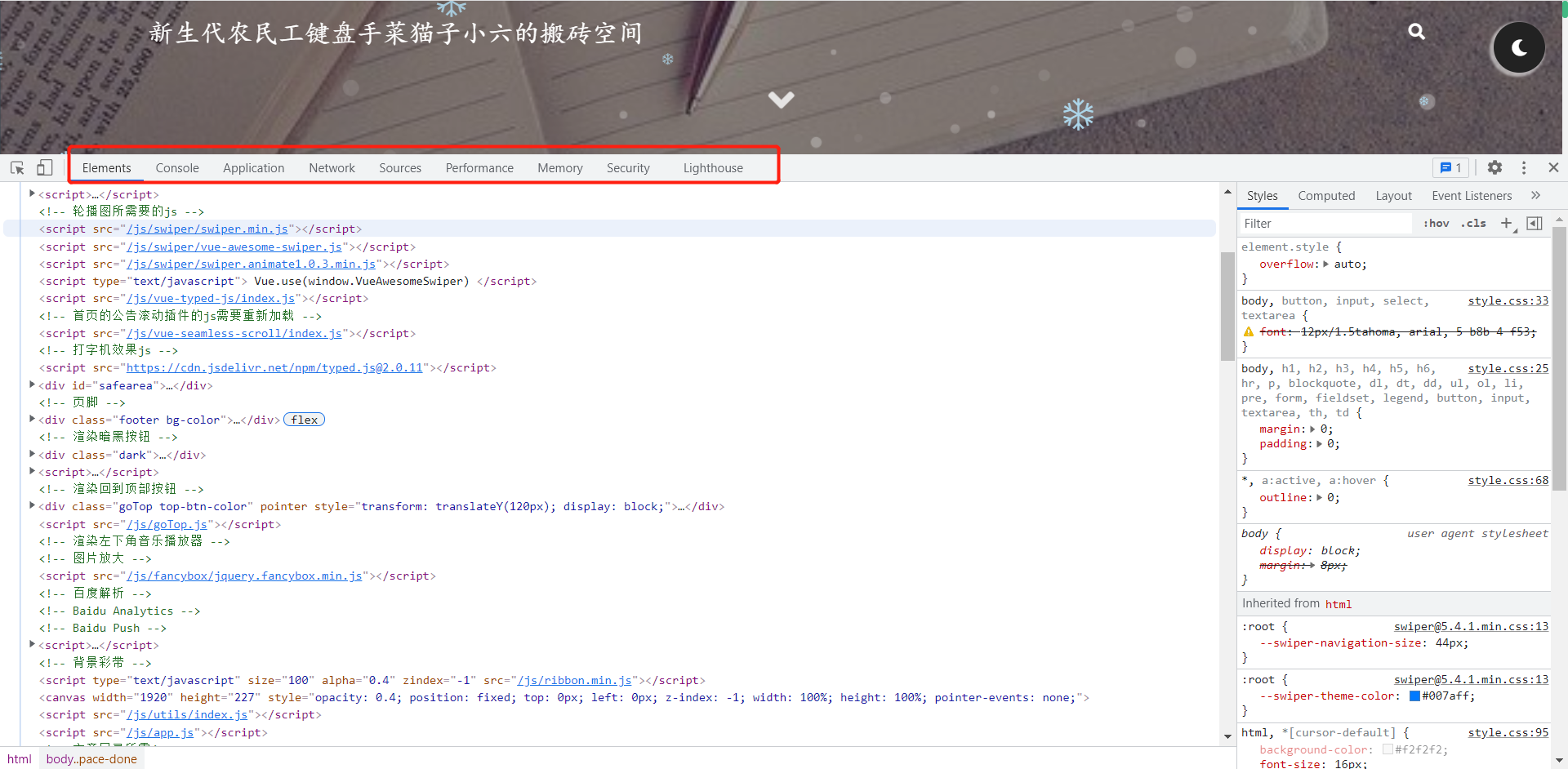Expand the padding shorthand property triangle
This screenshot has width=1568, height=769.
tap(1319, 443)
